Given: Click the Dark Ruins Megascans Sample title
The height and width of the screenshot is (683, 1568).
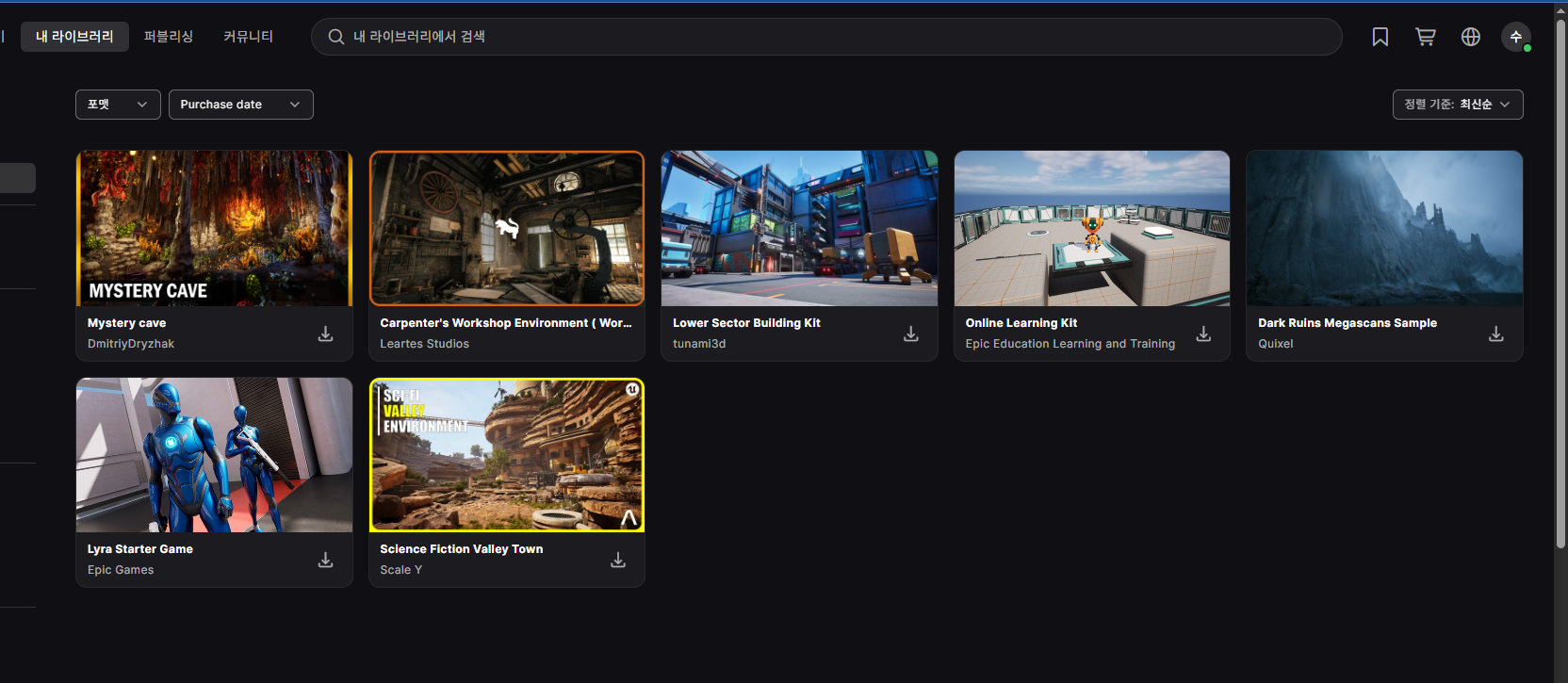Looking at the screenshot, I should click(1347, 323).
